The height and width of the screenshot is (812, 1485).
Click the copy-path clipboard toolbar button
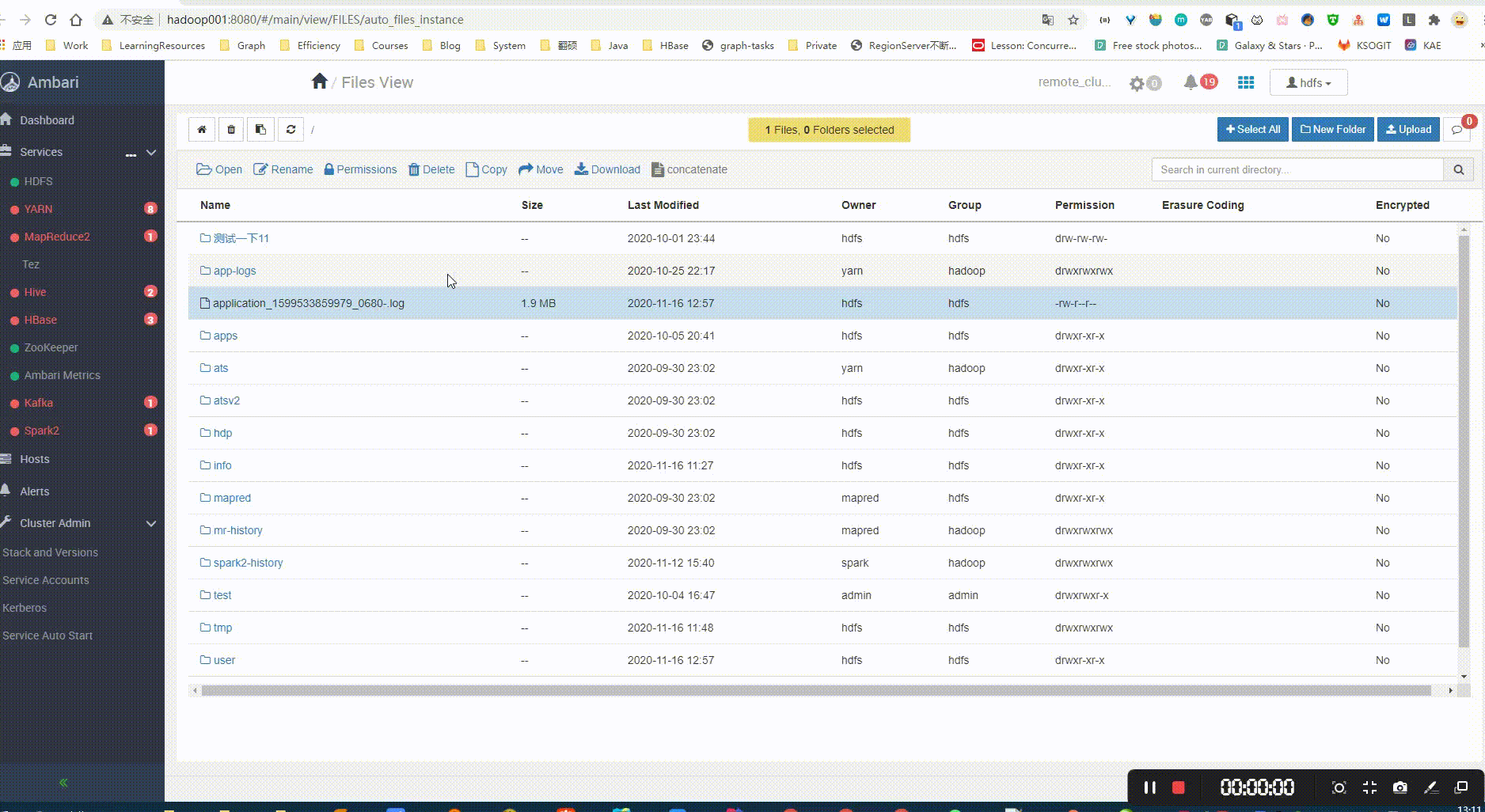260,130
